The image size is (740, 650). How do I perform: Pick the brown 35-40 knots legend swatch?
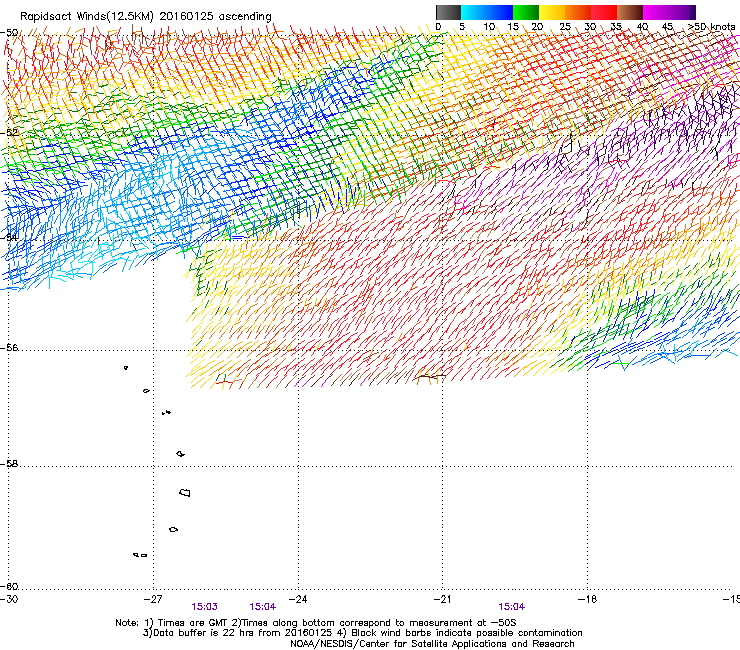(630, 12)
